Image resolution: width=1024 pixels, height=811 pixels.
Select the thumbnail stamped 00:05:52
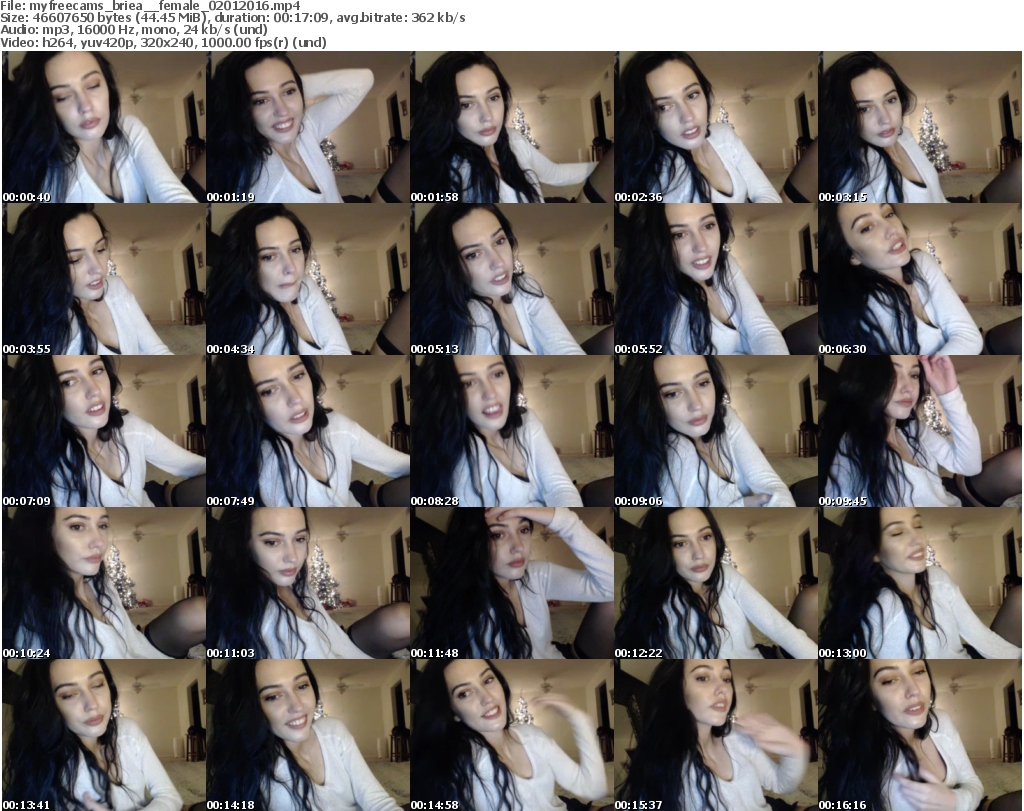point(716,279)
